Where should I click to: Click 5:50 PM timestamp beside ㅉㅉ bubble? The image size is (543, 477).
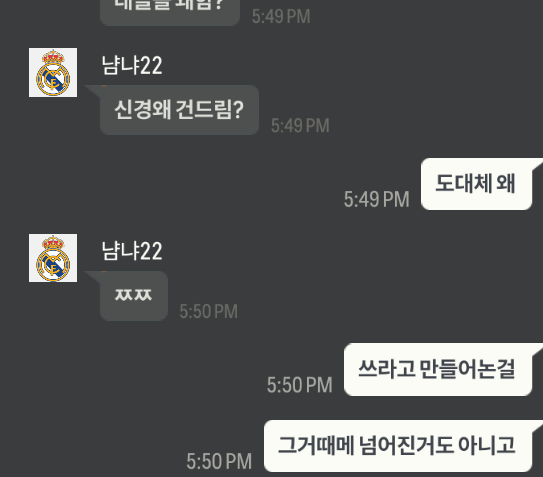pyautogui.click(x=208, y=311)
